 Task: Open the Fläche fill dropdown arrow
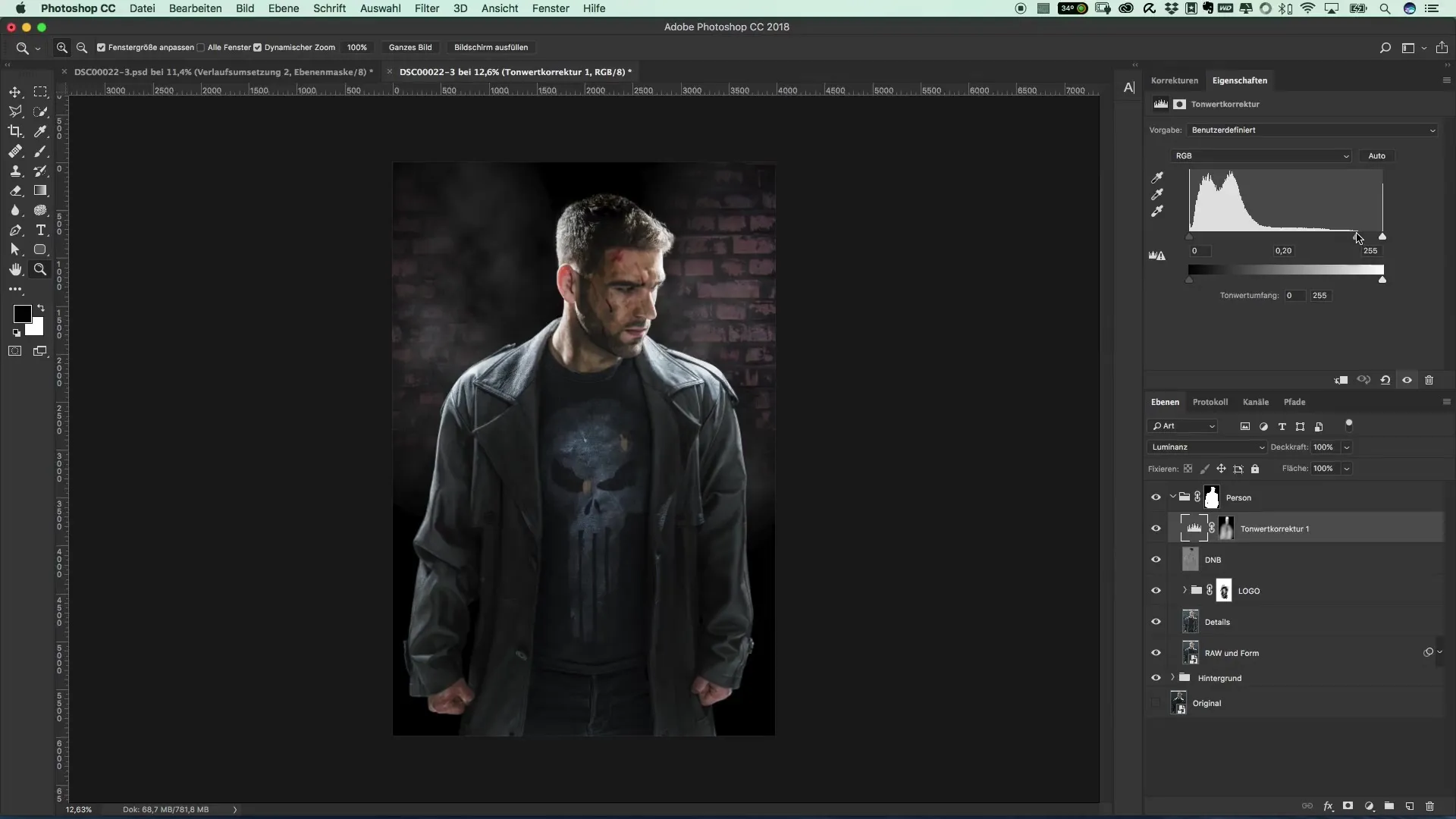click(x=1347, y=469)
